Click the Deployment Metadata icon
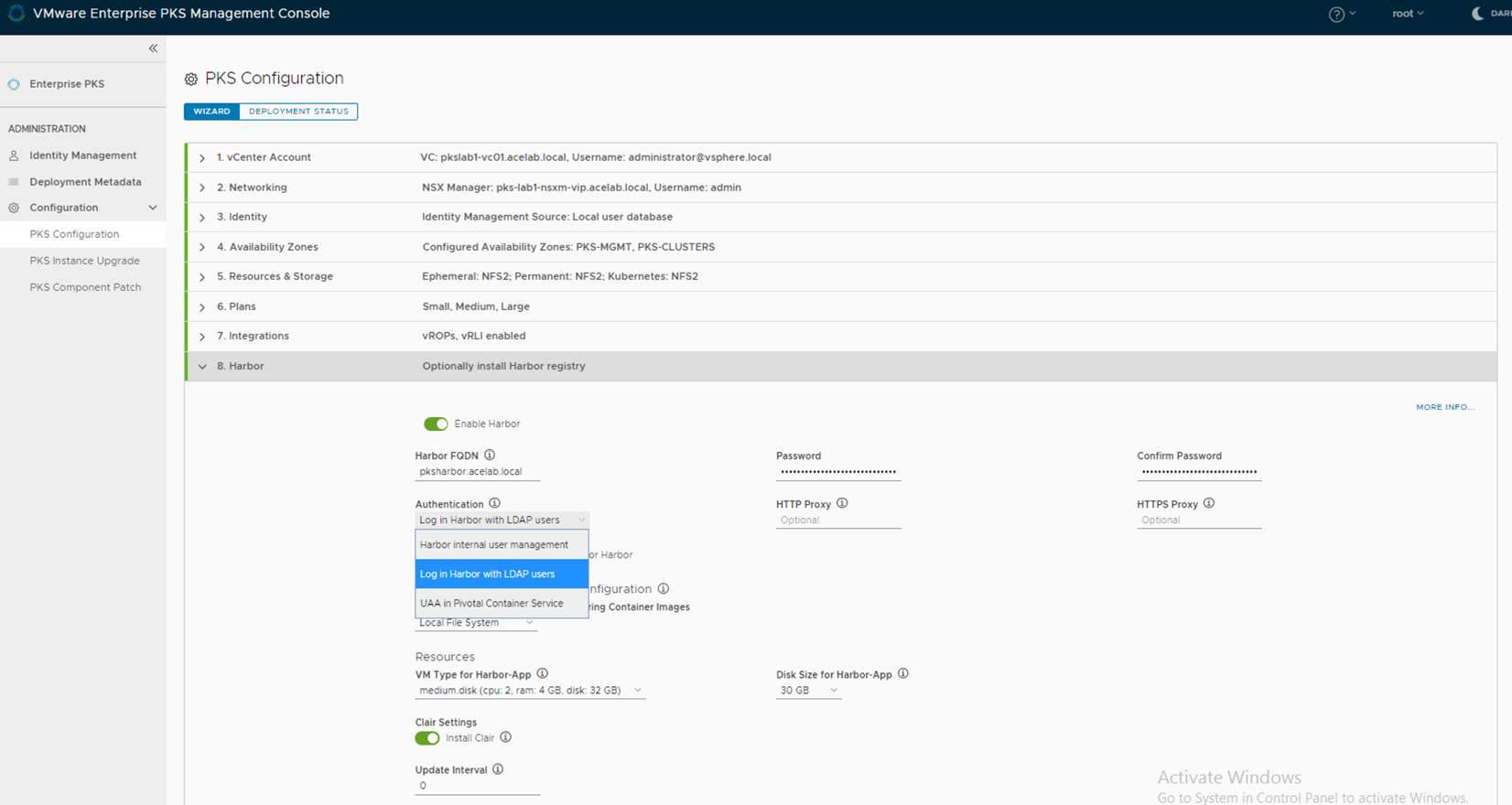 tap(14, 182)
